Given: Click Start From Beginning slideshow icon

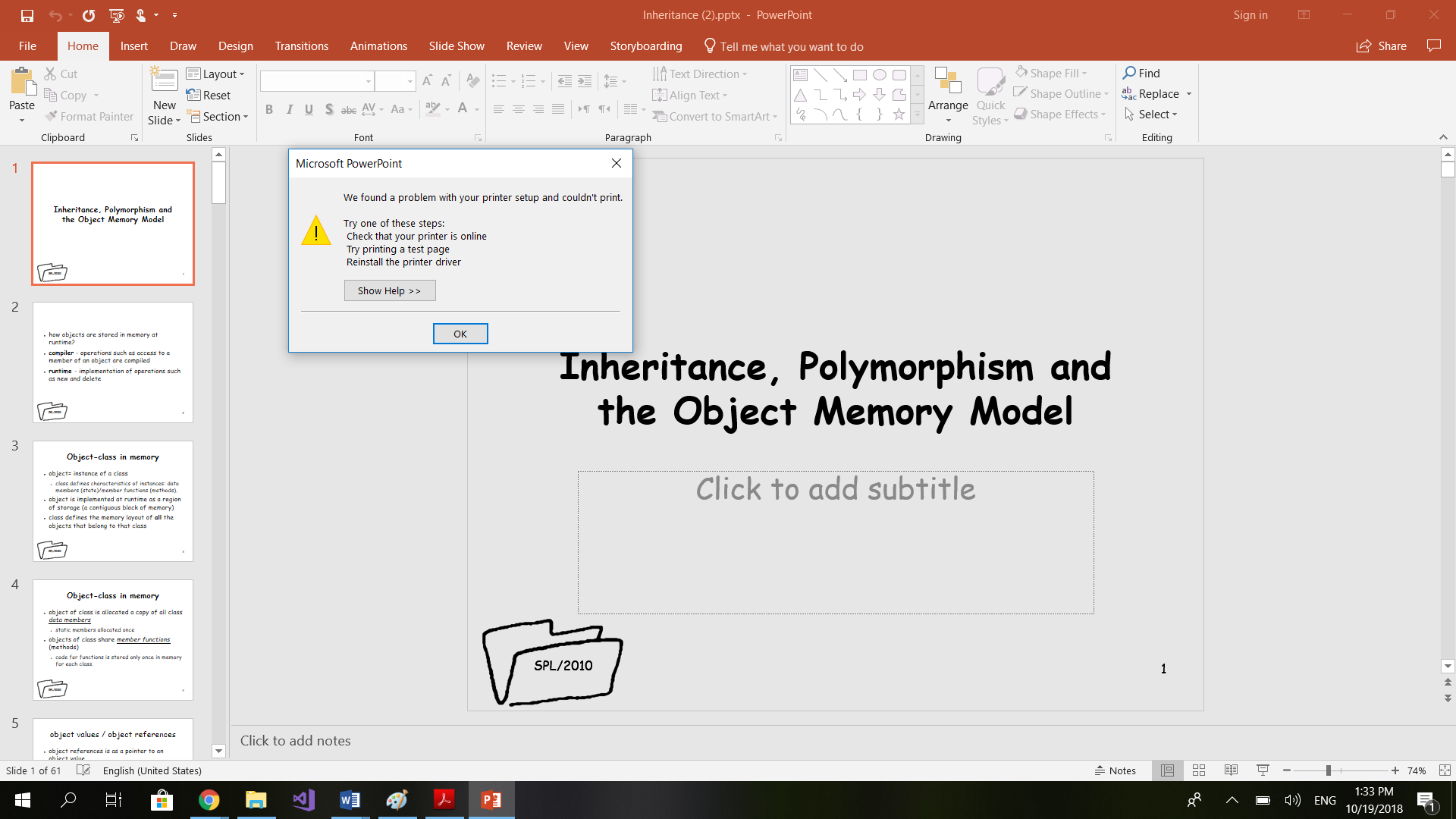Looking at the screenshot, I should 117,15.
